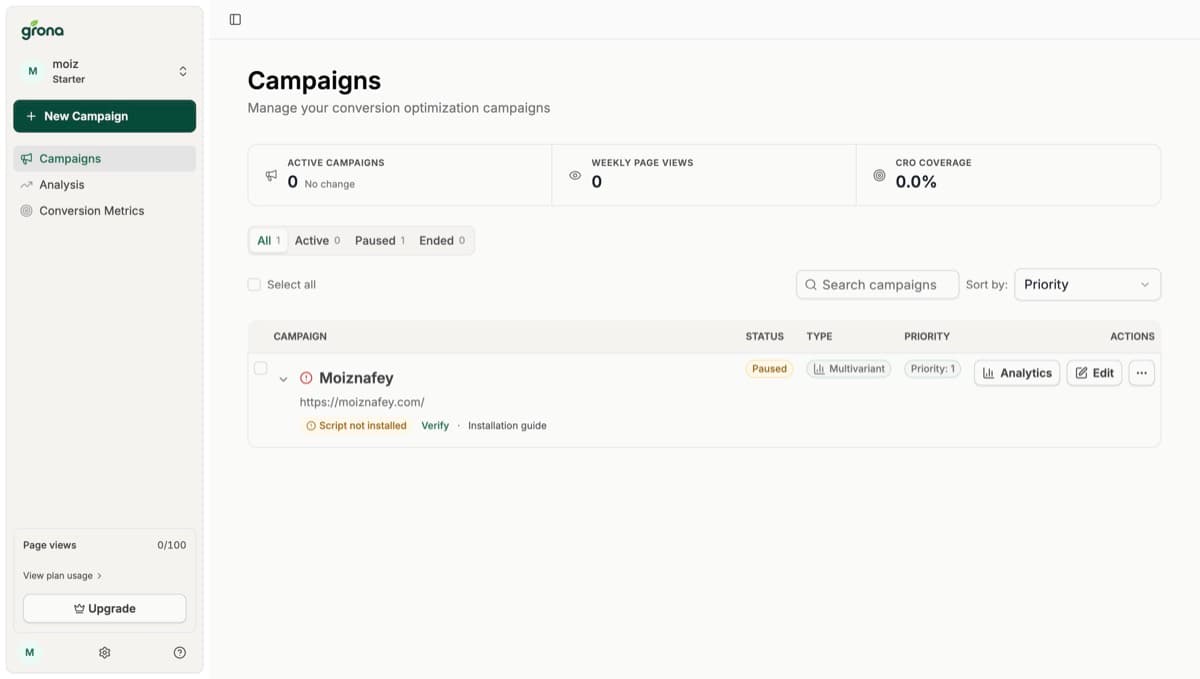Switch to the Paused tab

tap(380, 241)
